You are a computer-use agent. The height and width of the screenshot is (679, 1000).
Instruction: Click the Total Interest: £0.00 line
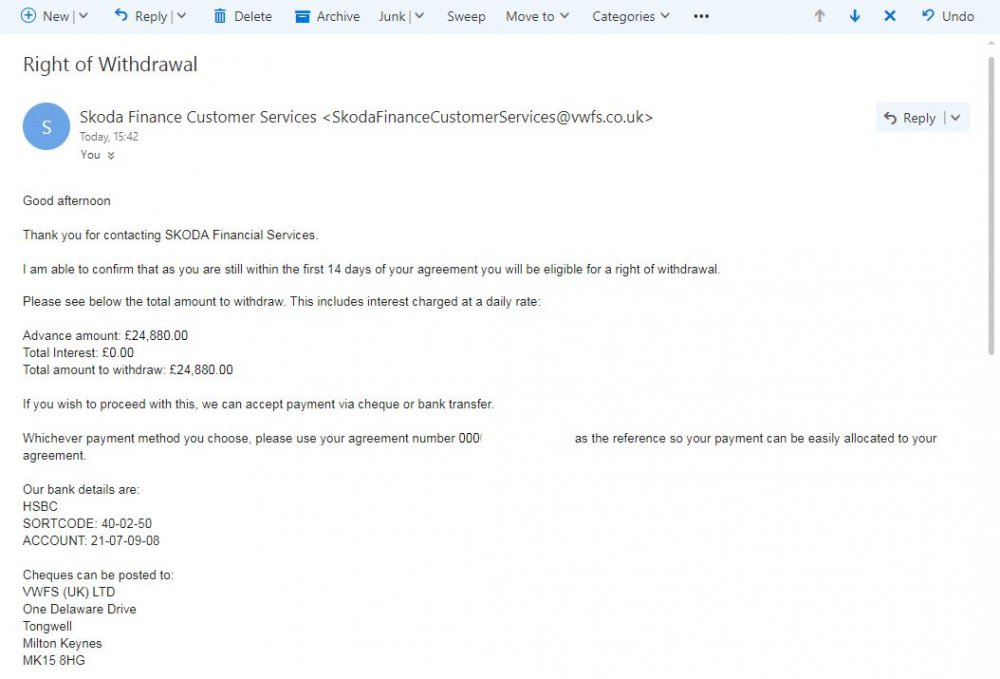[x=78, y=353]
